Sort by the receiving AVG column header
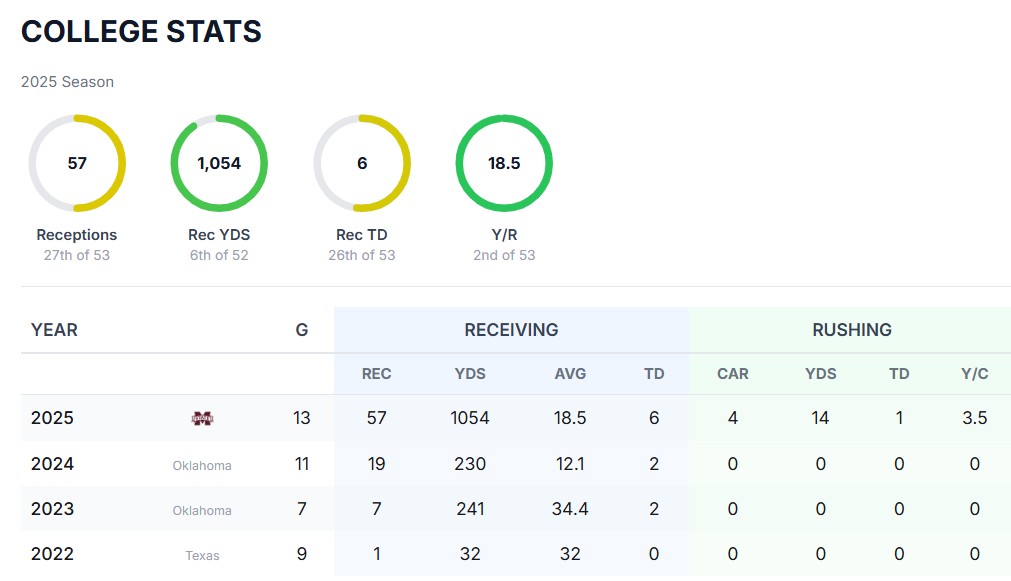 pyautogui.click(x=570, y=374)
